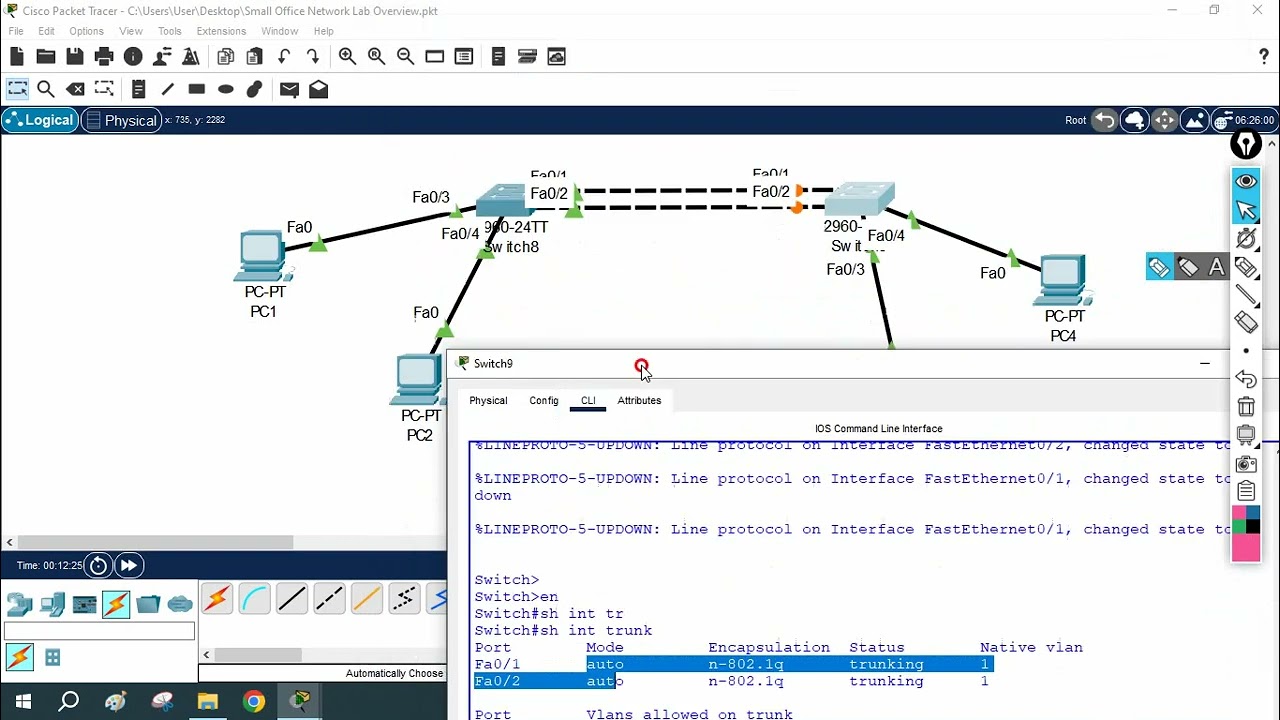
Task: Pick the Copper Cross-Over dashed cable
Action: point(329,599)
